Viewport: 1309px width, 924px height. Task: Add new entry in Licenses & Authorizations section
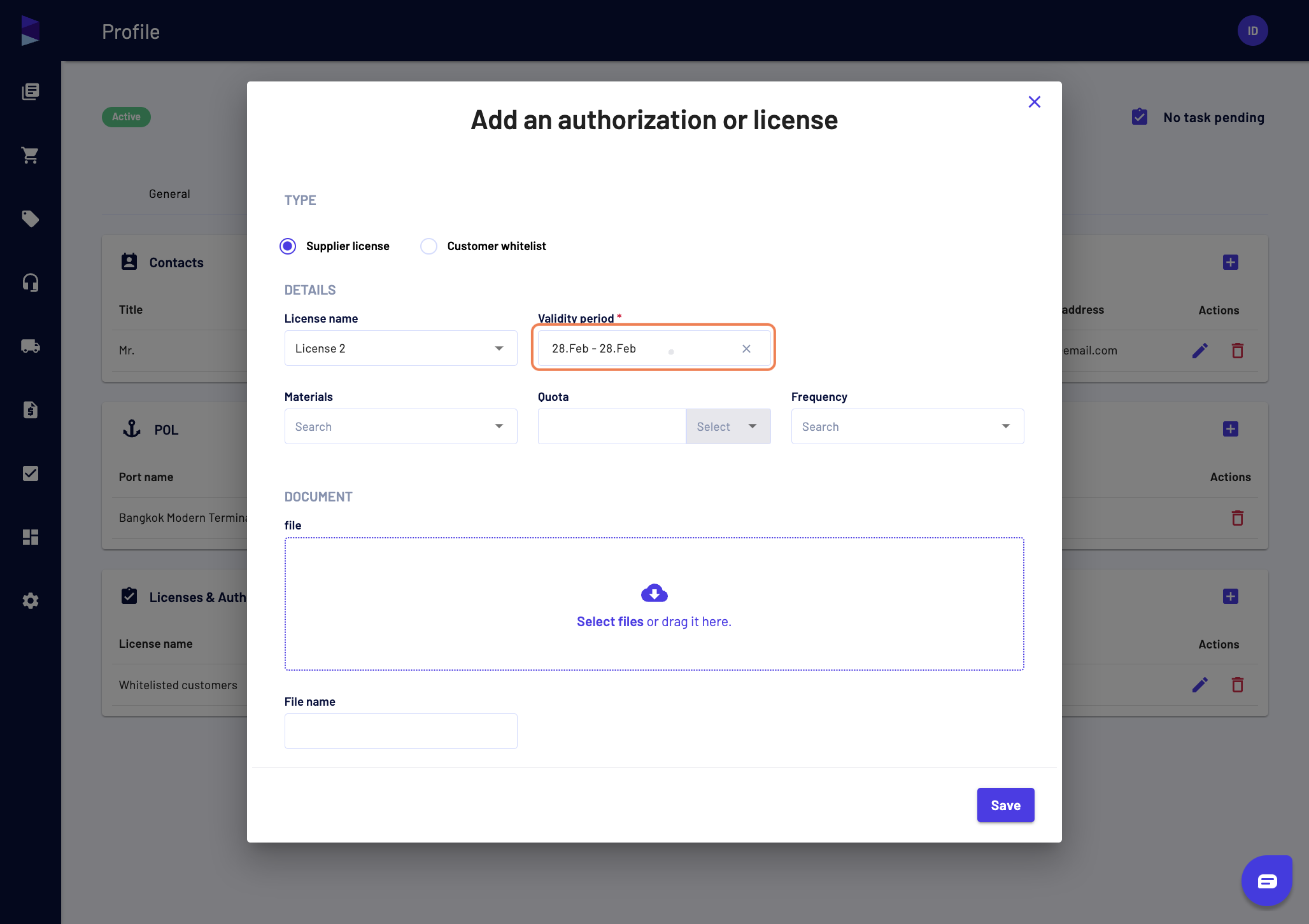pyautogui.click(x=1231, y=596)
